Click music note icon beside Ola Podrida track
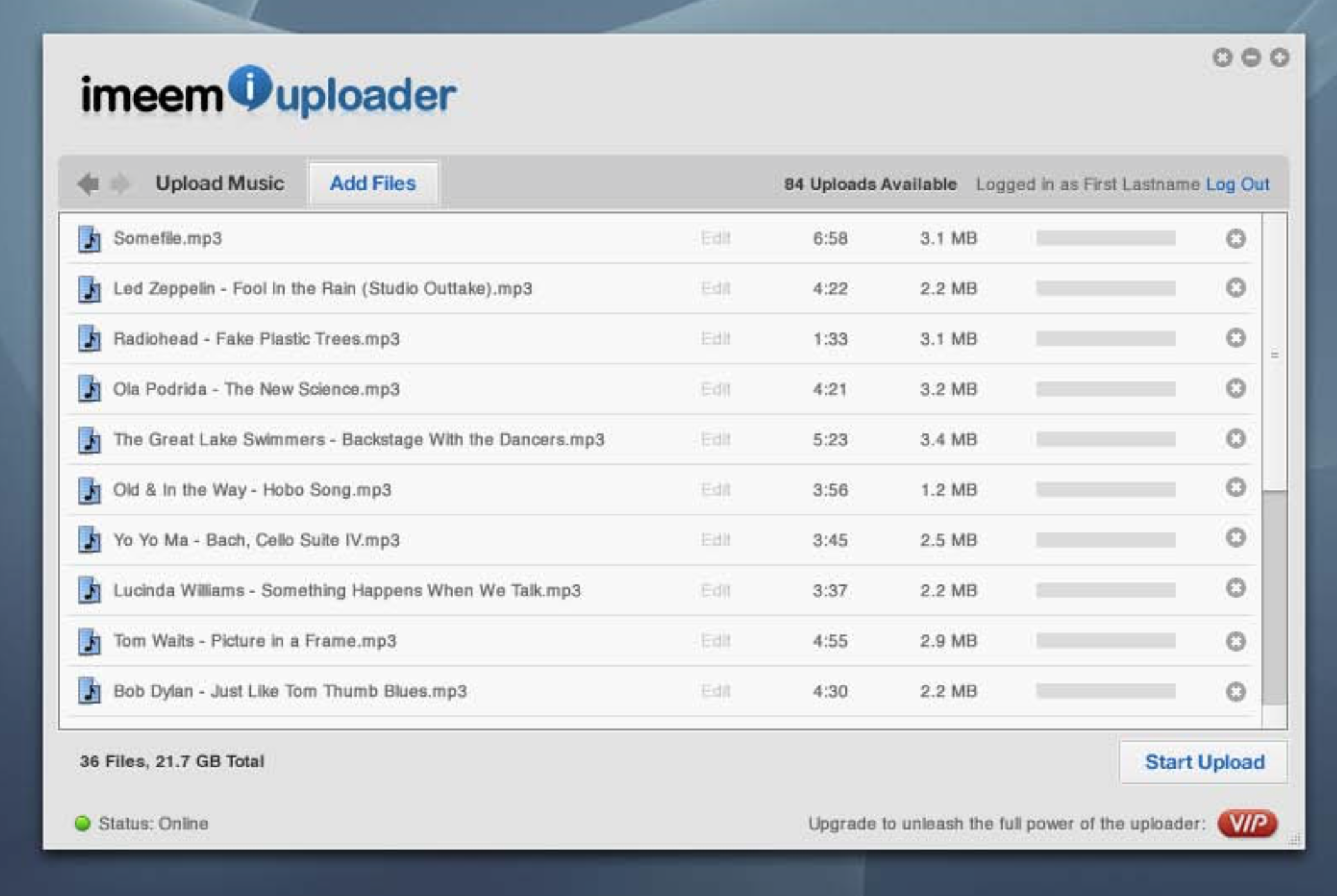The width and height of the screenshot is (1337, 896). point(89,389)
